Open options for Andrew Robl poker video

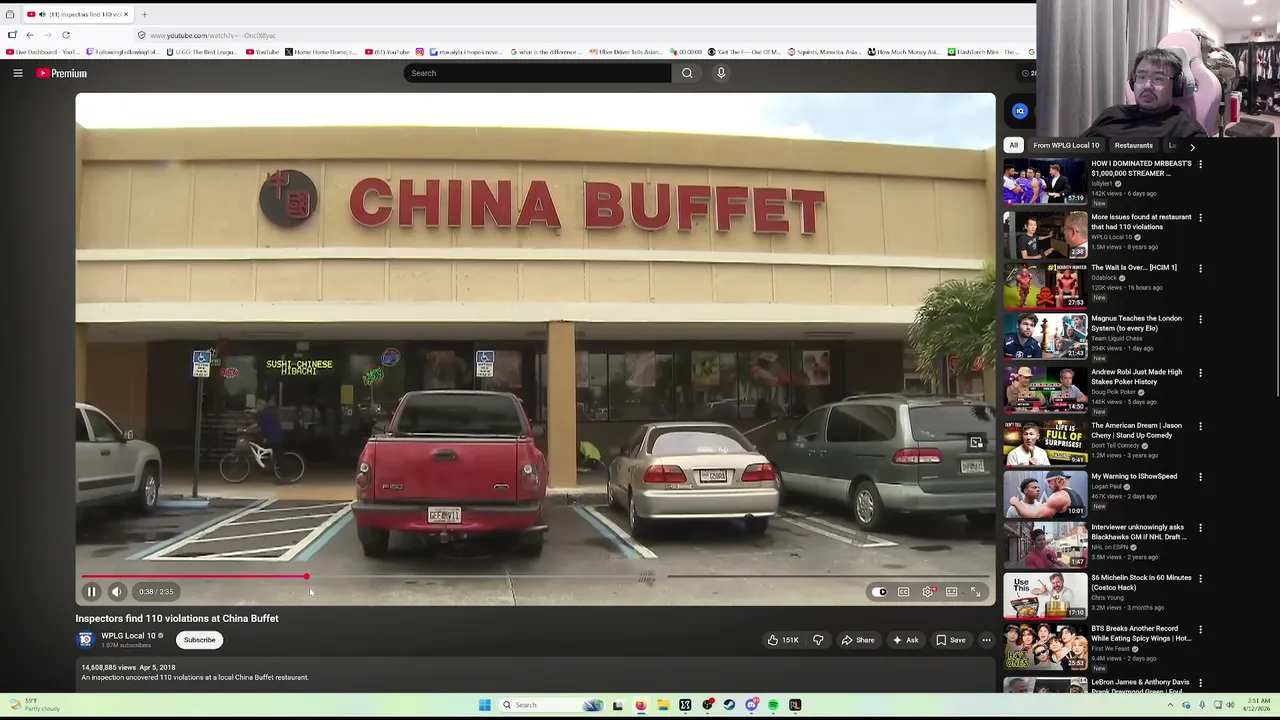(x=1200, y=373)
